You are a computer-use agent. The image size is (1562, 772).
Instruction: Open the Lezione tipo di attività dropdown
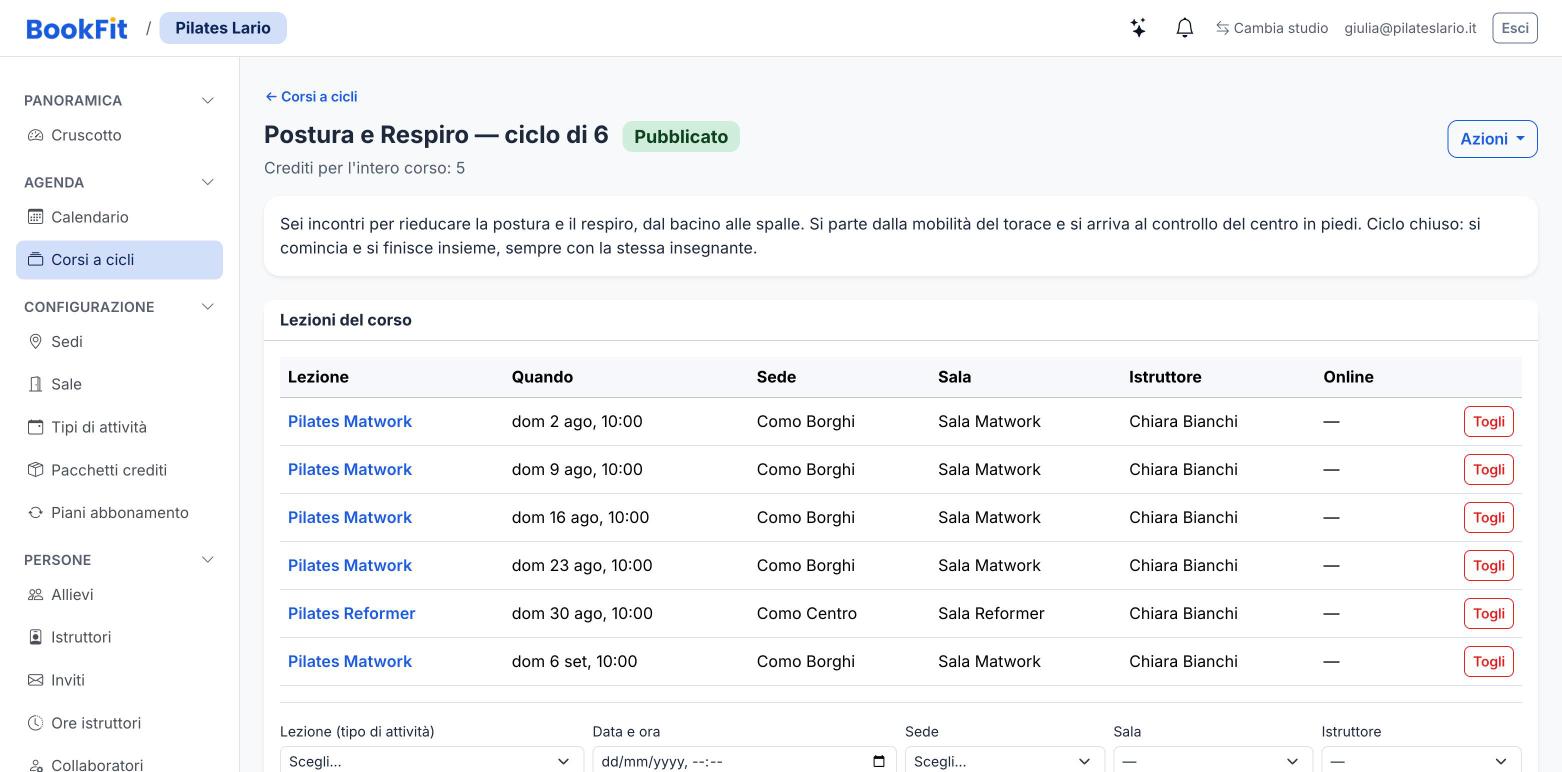point(432,761)
